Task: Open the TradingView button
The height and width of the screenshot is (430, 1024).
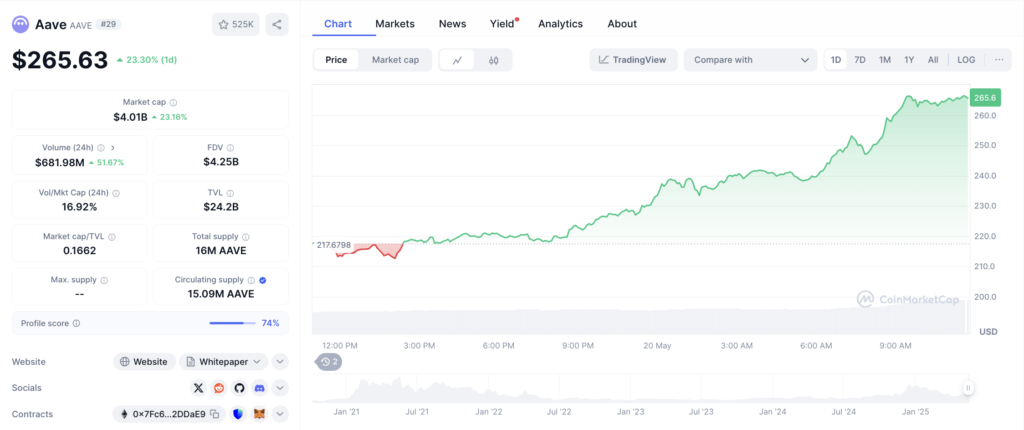Action: (x=633, y=60)
